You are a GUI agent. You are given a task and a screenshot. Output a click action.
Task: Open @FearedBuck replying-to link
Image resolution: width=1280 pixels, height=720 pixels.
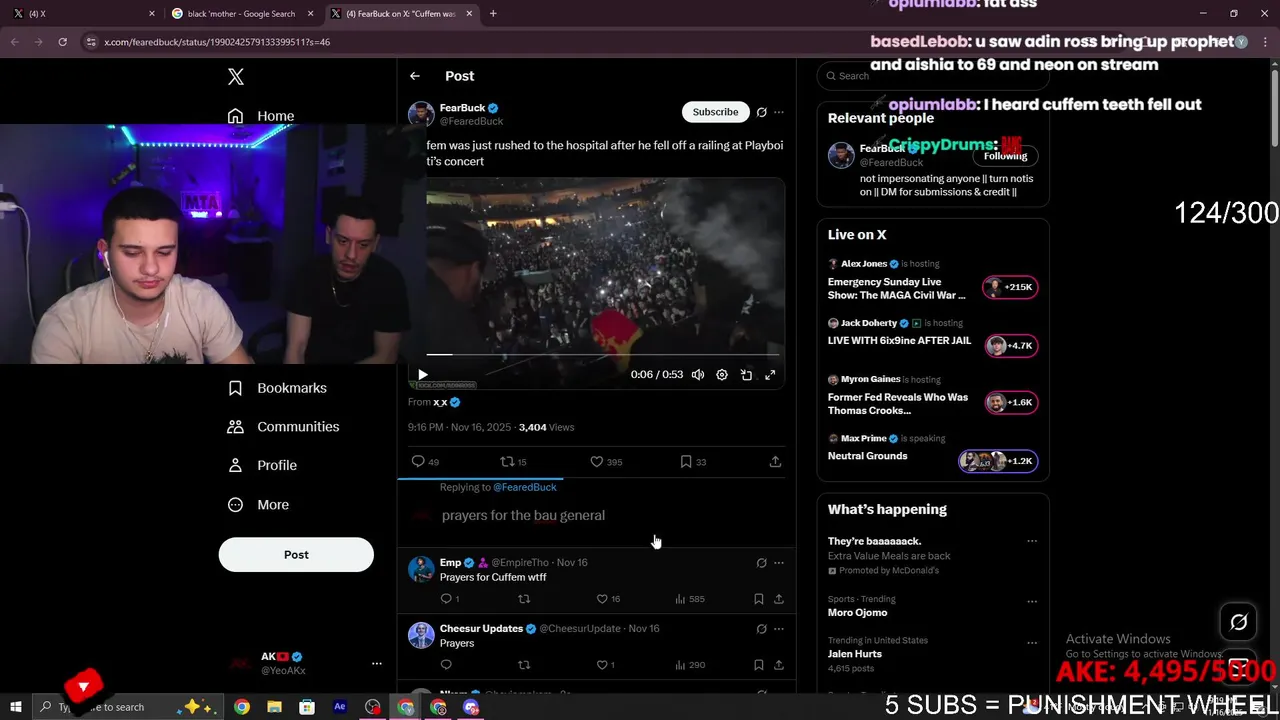[525, 487]
